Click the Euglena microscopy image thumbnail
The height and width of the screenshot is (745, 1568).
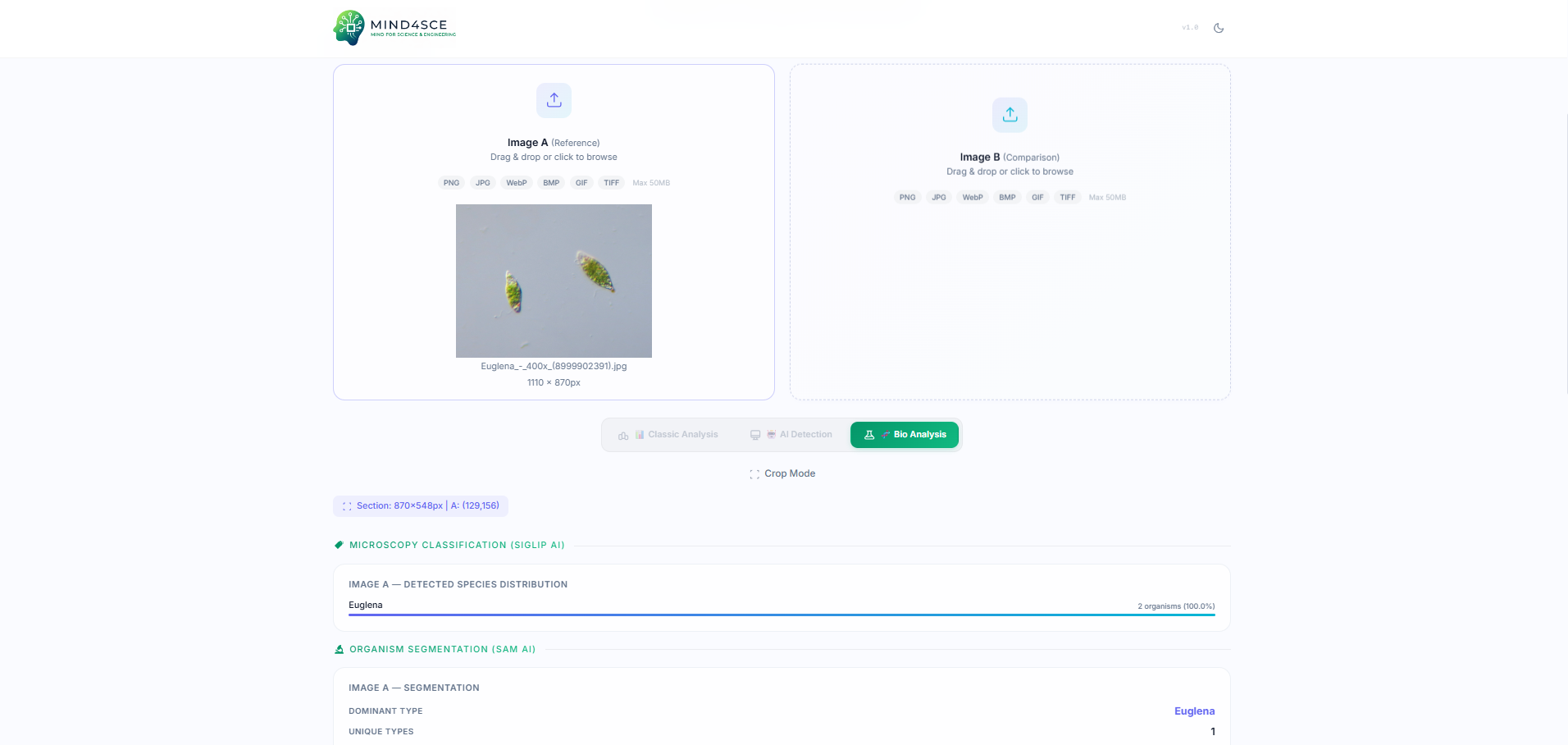(554, 281)
